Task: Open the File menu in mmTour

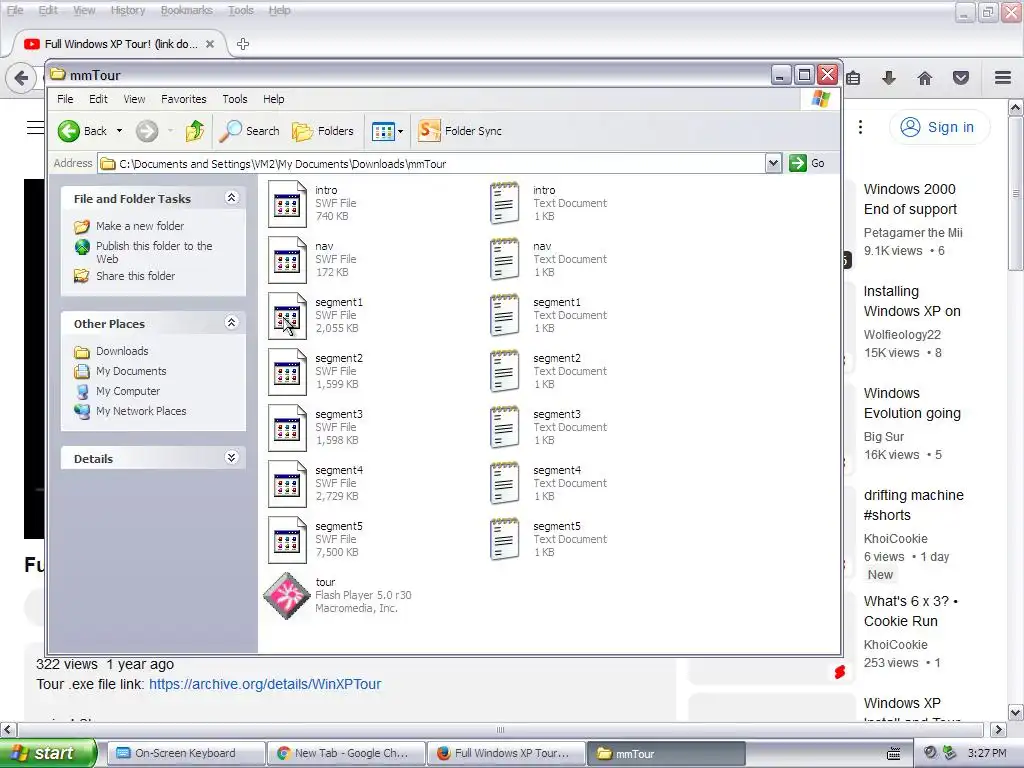Action: pyautogui.click(x=65, y=99)
